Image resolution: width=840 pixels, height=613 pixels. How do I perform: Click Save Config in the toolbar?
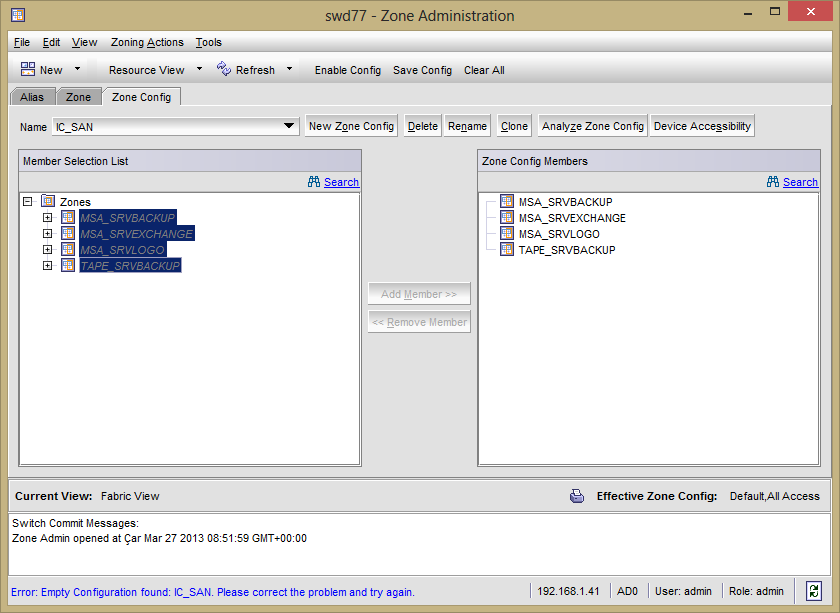pos(422,70)
